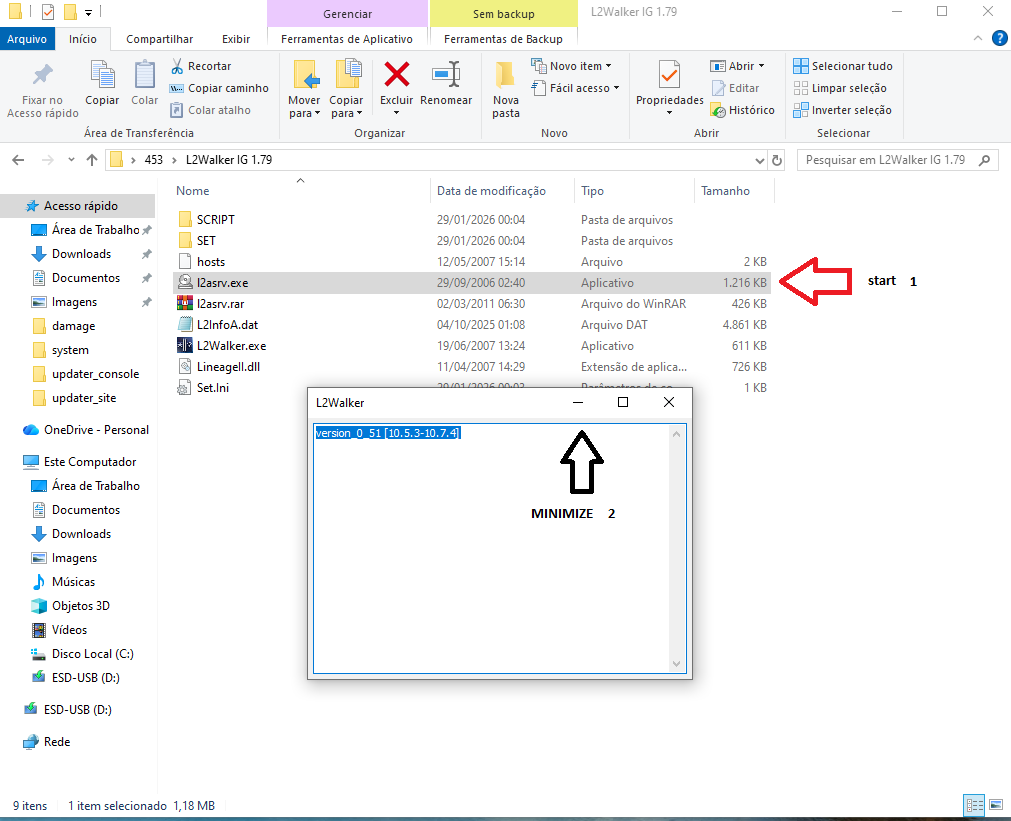Image resolution: width=1011 pixels, height=821 pixels.
Task: Click the Fixar no Acesso rápido pin icon
Action: pos(43,75)
